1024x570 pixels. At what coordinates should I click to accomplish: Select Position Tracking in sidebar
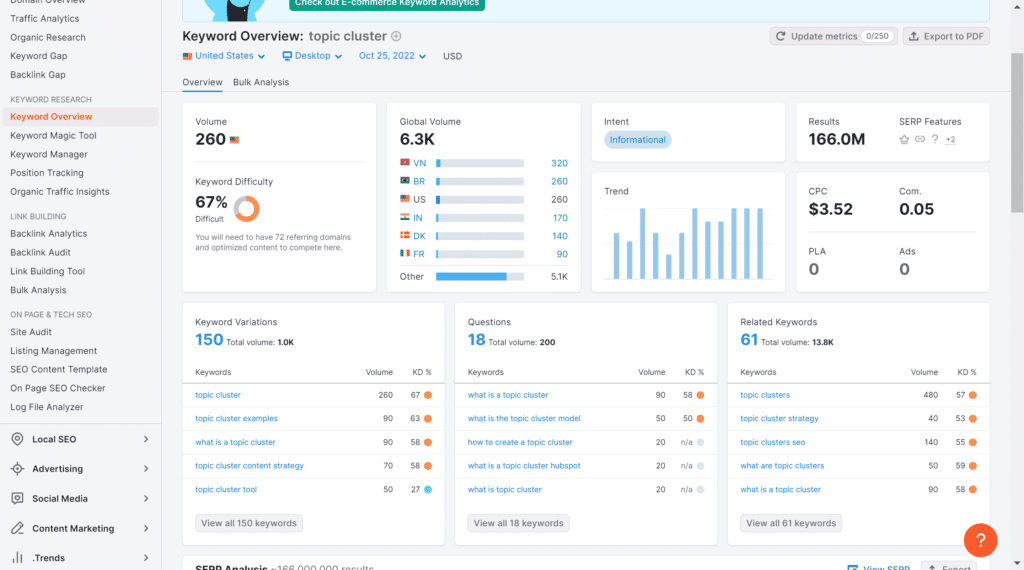pos(47,173)
